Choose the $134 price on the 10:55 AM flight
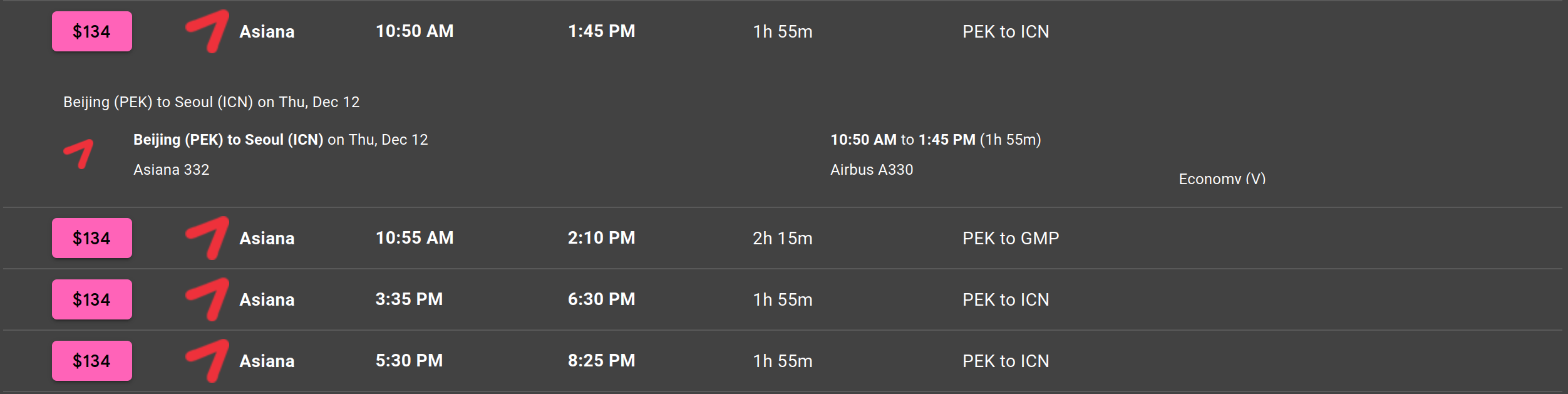This screenshot has height=394, width=1568. pyautogui.click(x=92, y=238)
